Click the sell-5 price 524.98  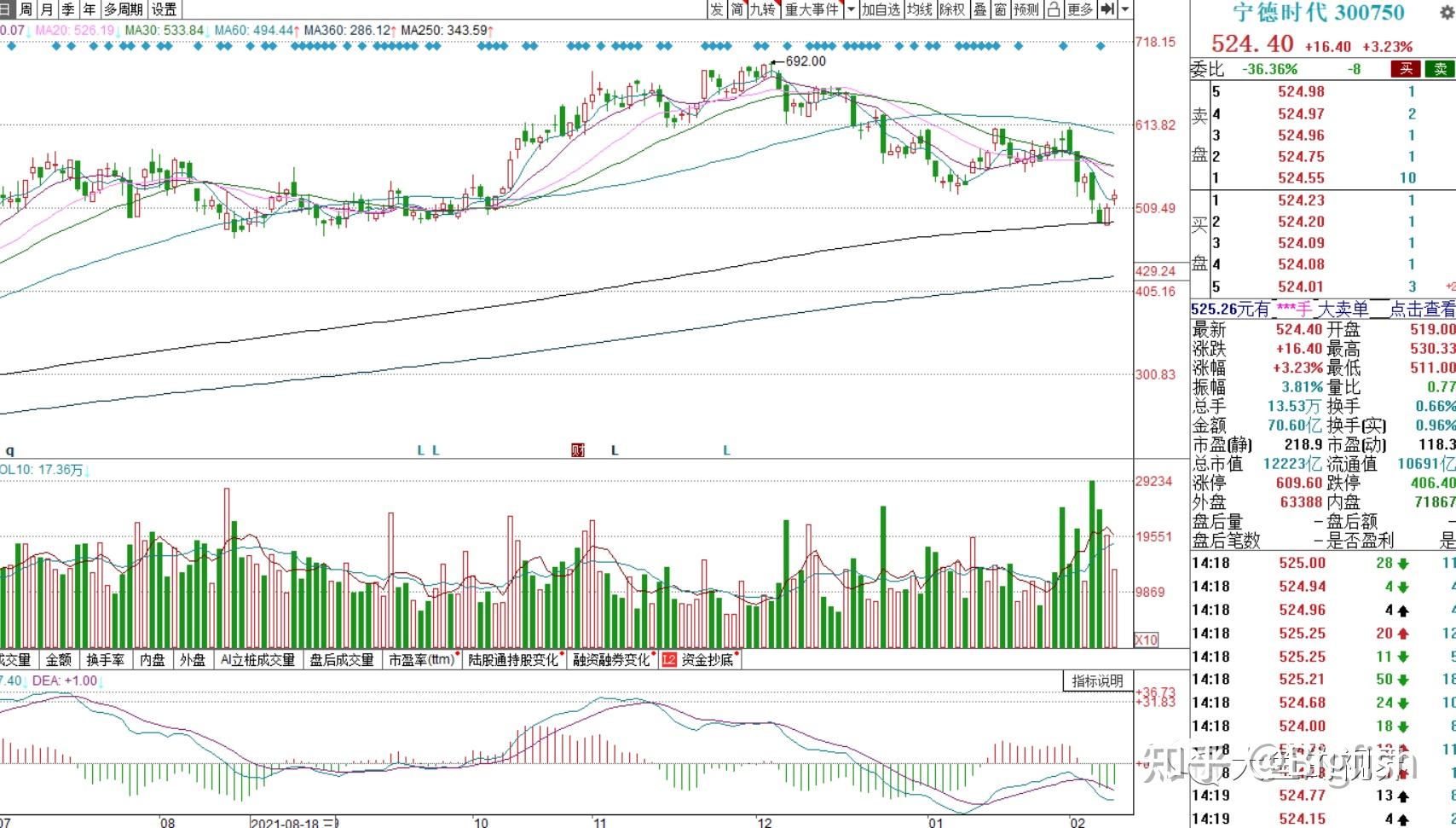[1301, 91]
